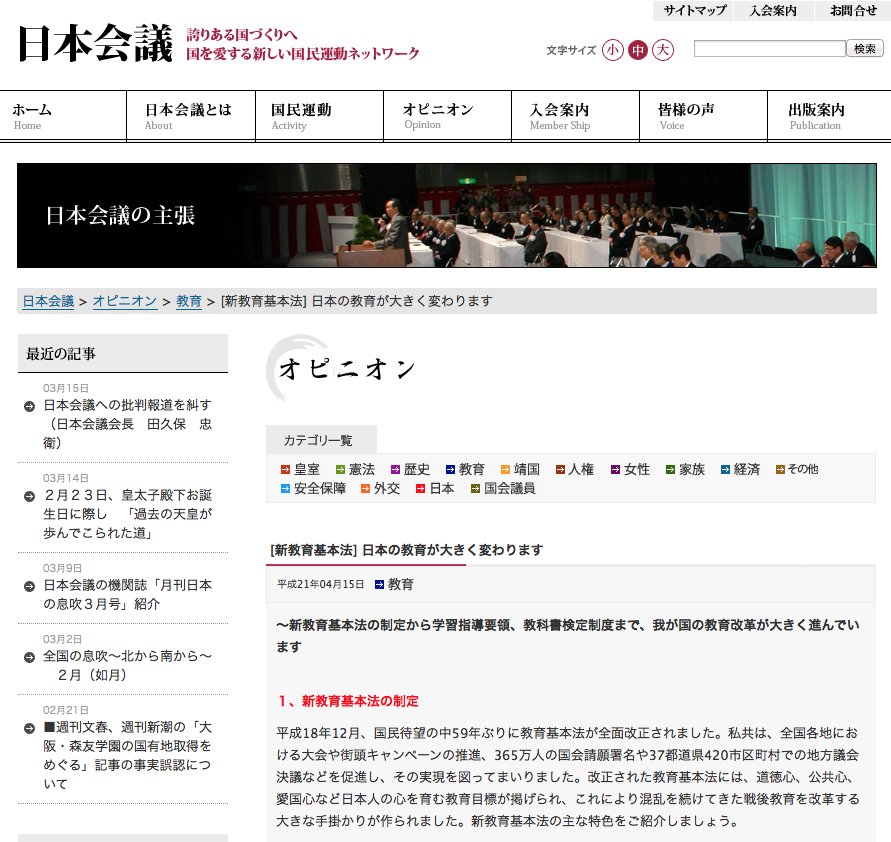The height and width of the screenshot is (842, 891).
Task: Click olive icon next to 国会議員 category
Action: click(x=475, y=489)
